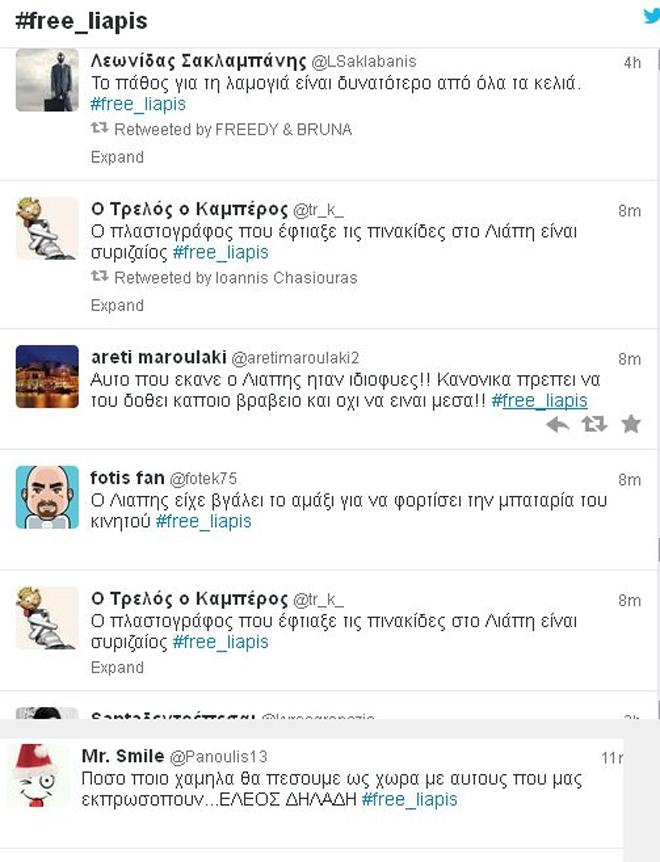Image resolution: width=660 pixels, height=862 pixels.
Task: Open Mr. Smile's Santa hat avatar
Action: 38,776
